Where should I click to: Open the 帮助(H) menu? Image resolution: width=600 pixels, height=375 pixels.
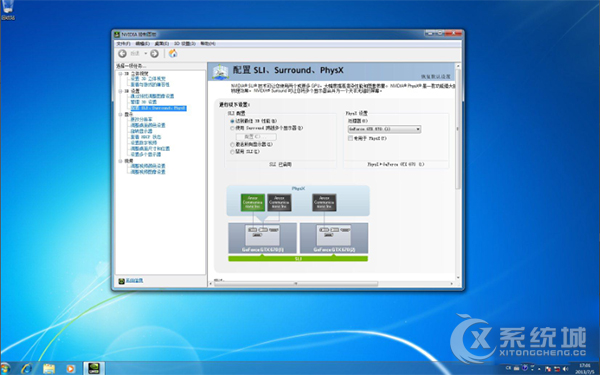point(208,44)
